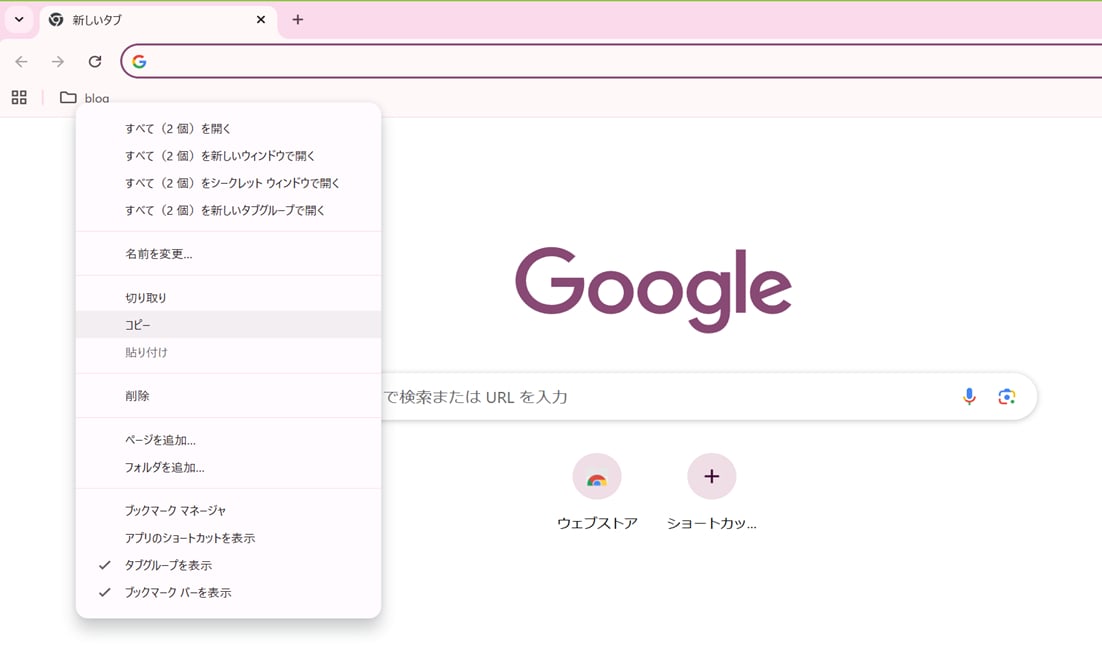Select コピー from the context menu
Screen dimensions: 1102x645
tap(138, 325)
